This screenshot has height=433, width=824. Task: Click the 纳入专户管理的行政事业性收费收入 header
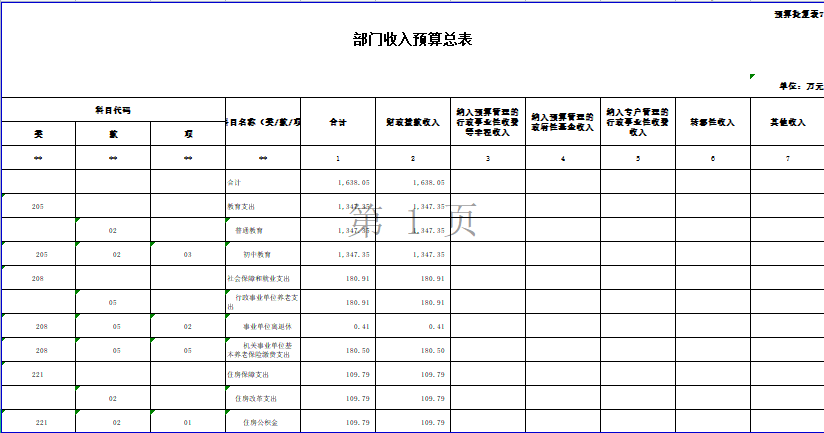[638, 122]
